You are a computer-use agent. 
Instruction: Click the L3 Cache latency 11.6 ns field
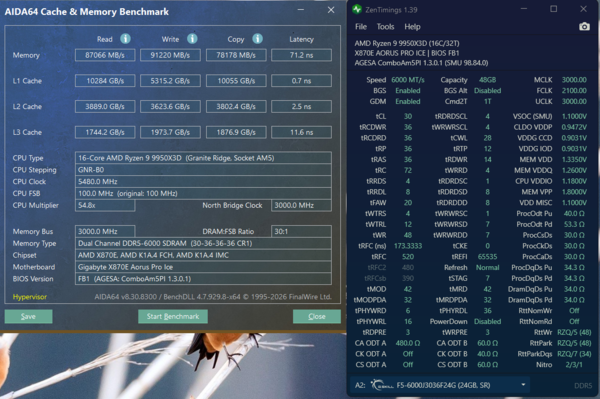click(x=302, y=132)
